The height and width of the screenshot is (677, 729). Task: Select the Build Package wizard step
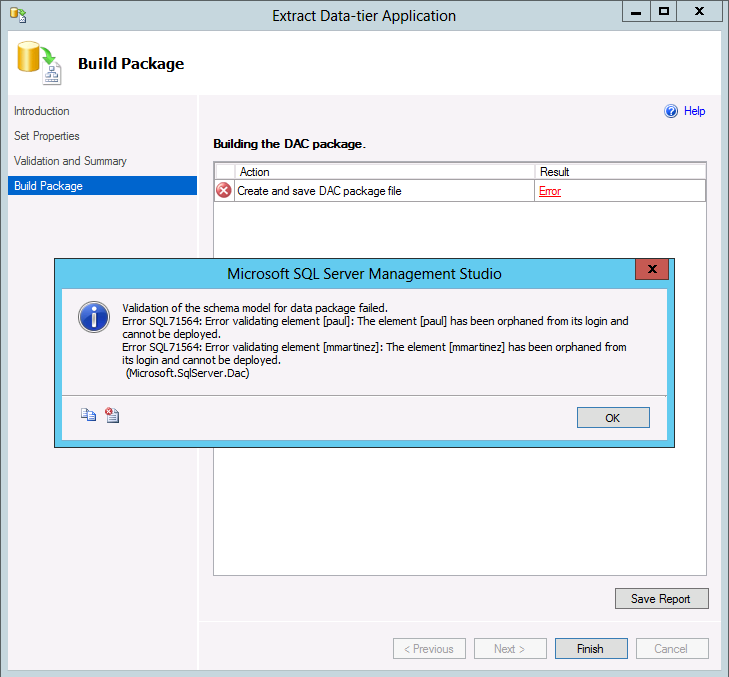[x=102, y=186]
